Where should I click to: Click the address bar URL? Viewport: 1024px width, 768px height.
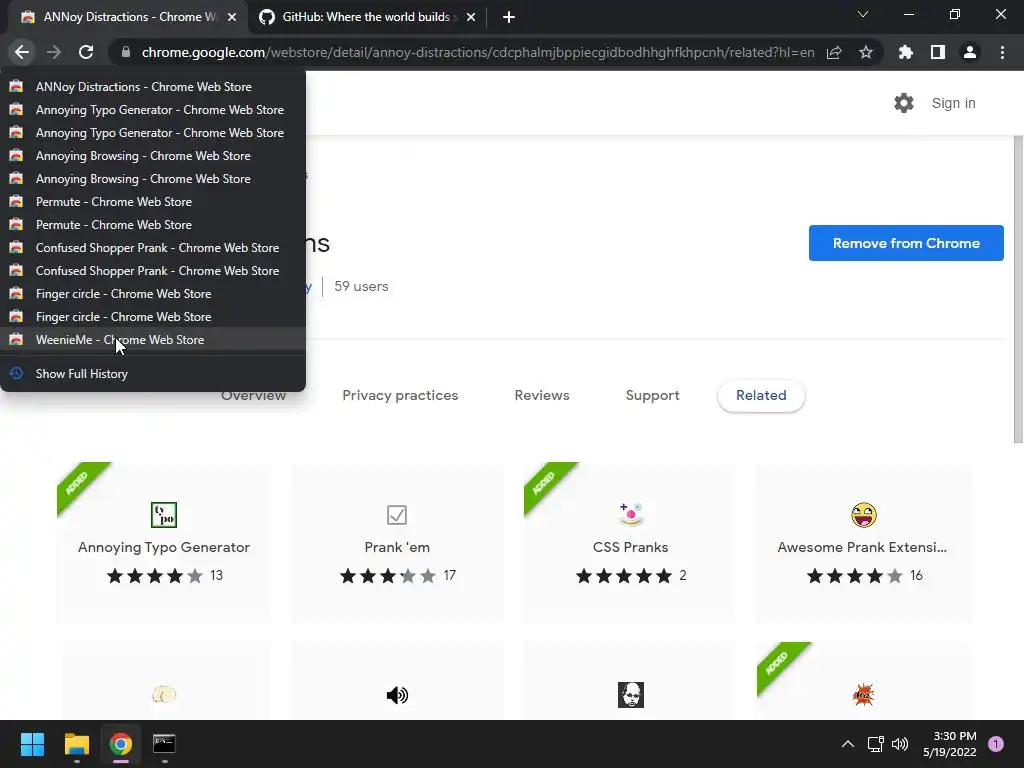click(477, 52)
